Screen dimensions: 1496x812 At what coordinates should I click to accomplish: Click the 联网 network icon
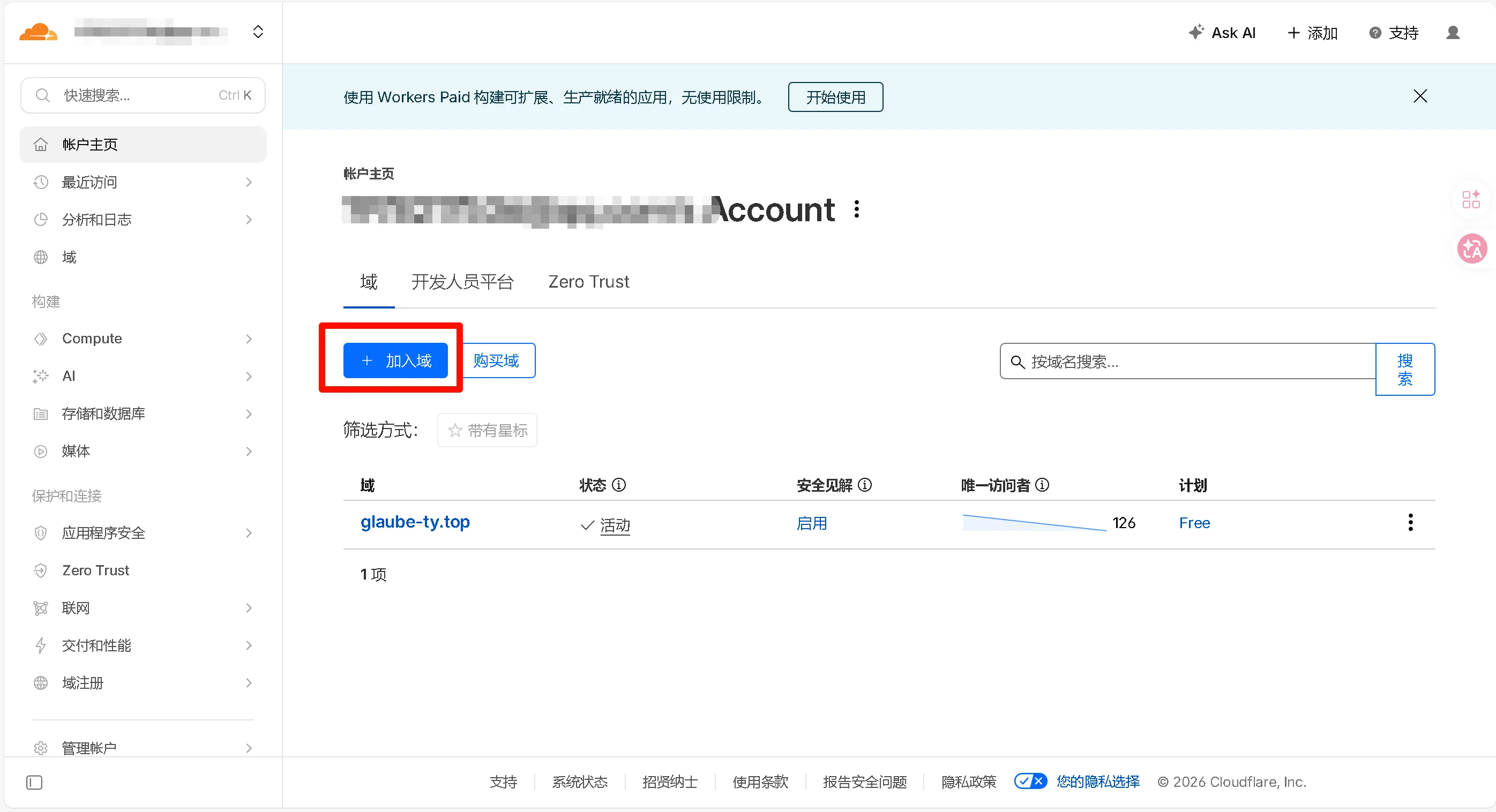point(41,608)
